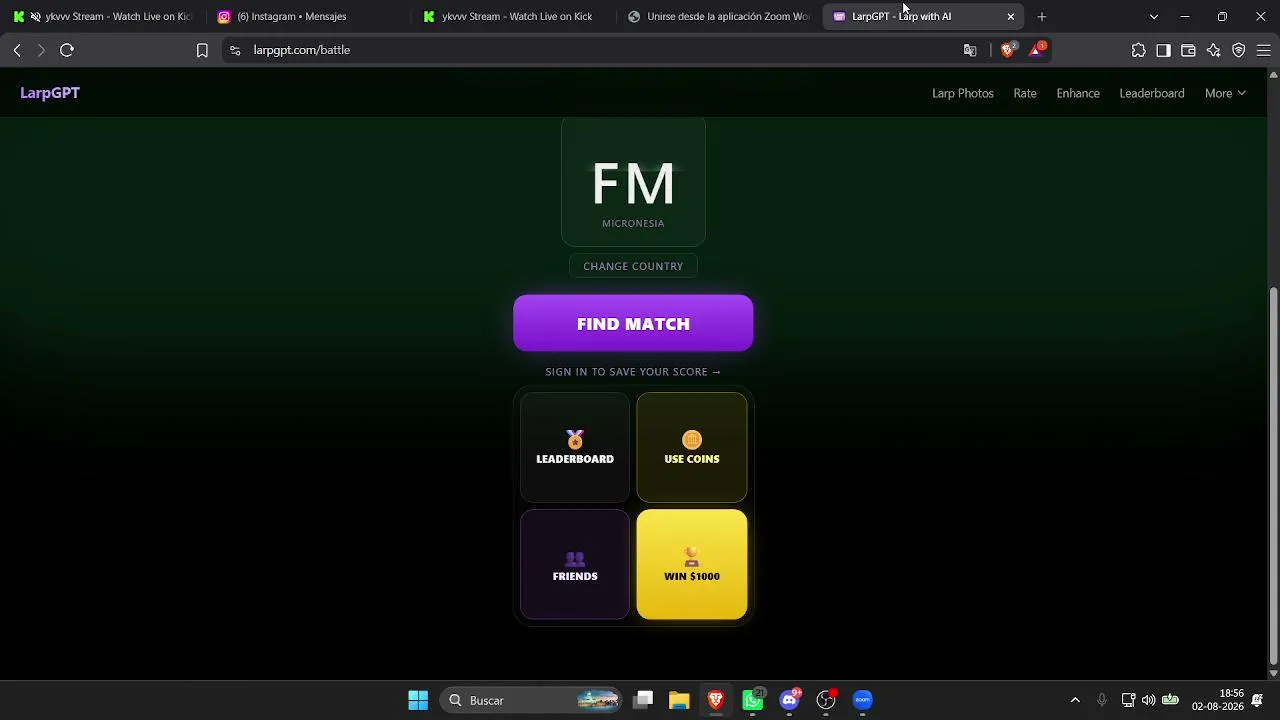Open notifications bell icon
Screen dimensions: 1280x720
[x=1257, y=700]
